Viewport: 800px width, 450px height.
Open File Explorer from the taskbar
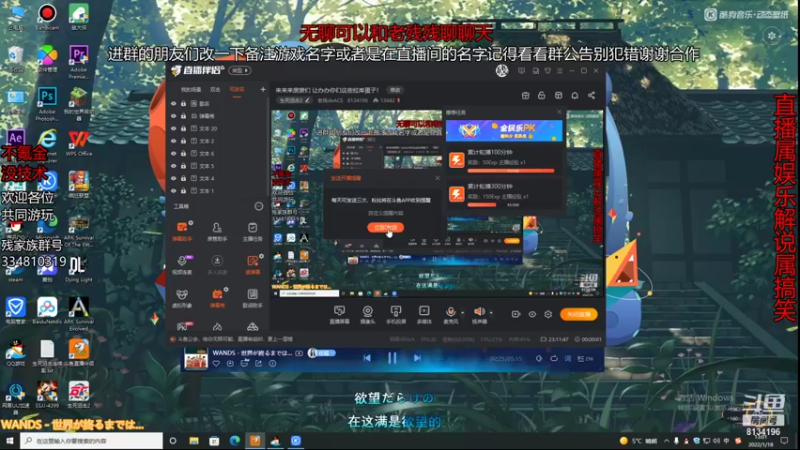(194, 441)
